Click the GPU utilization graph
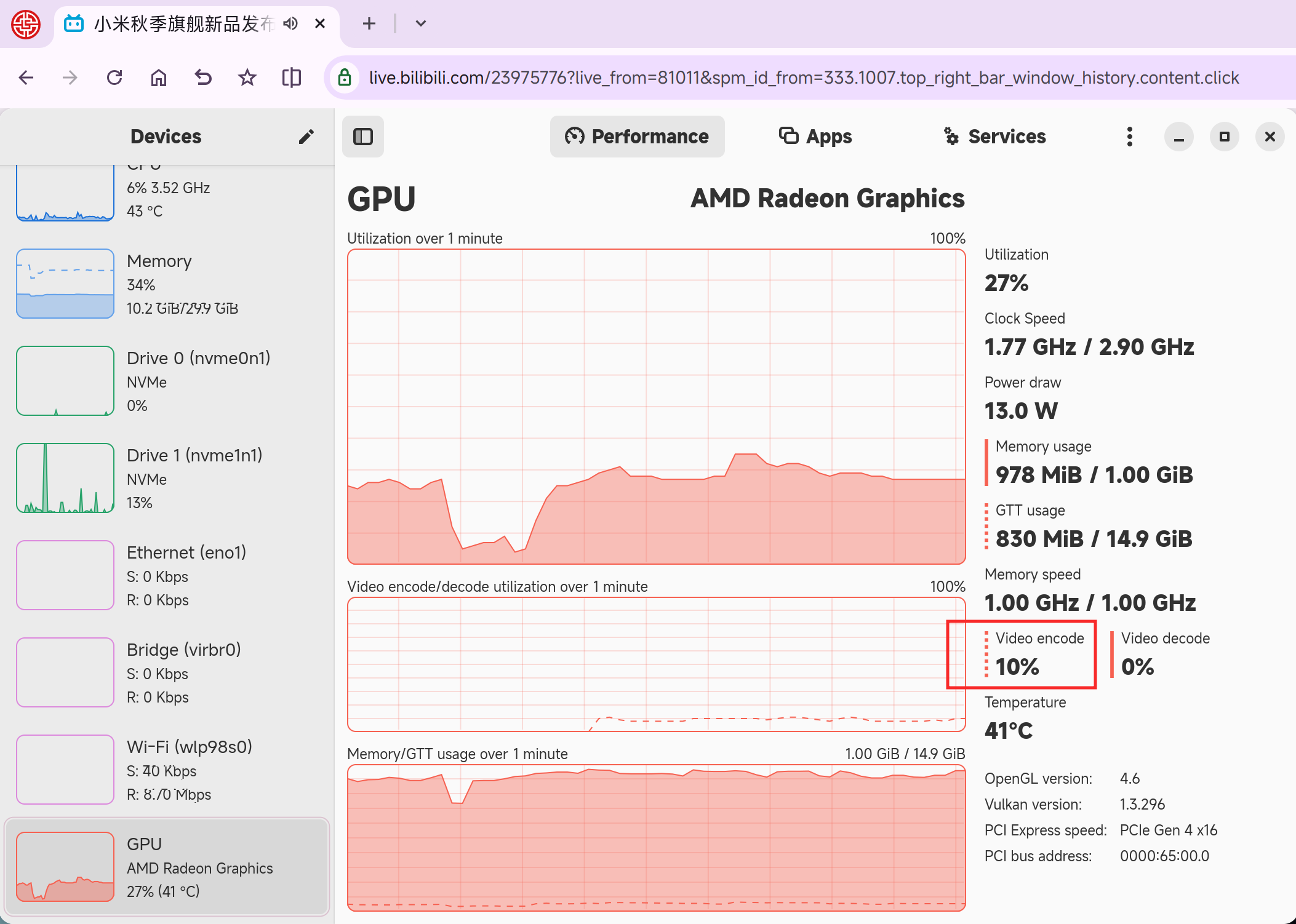This screenshot has width=1296, height=924. [657, 407]
